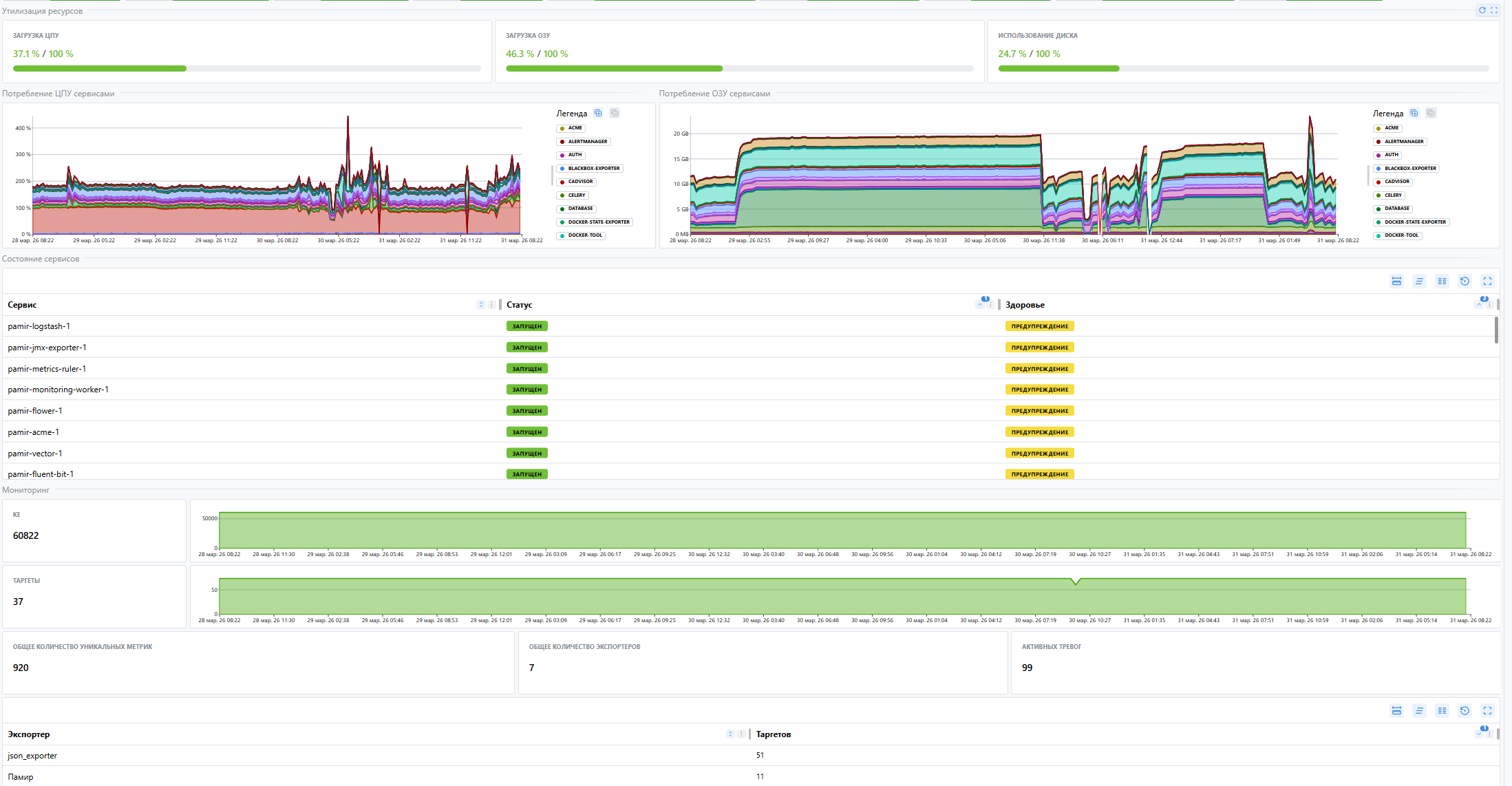The image size is (1512, 786).
Task: Open pamir-logstash-1 service row
Action: tap(39, 326)
